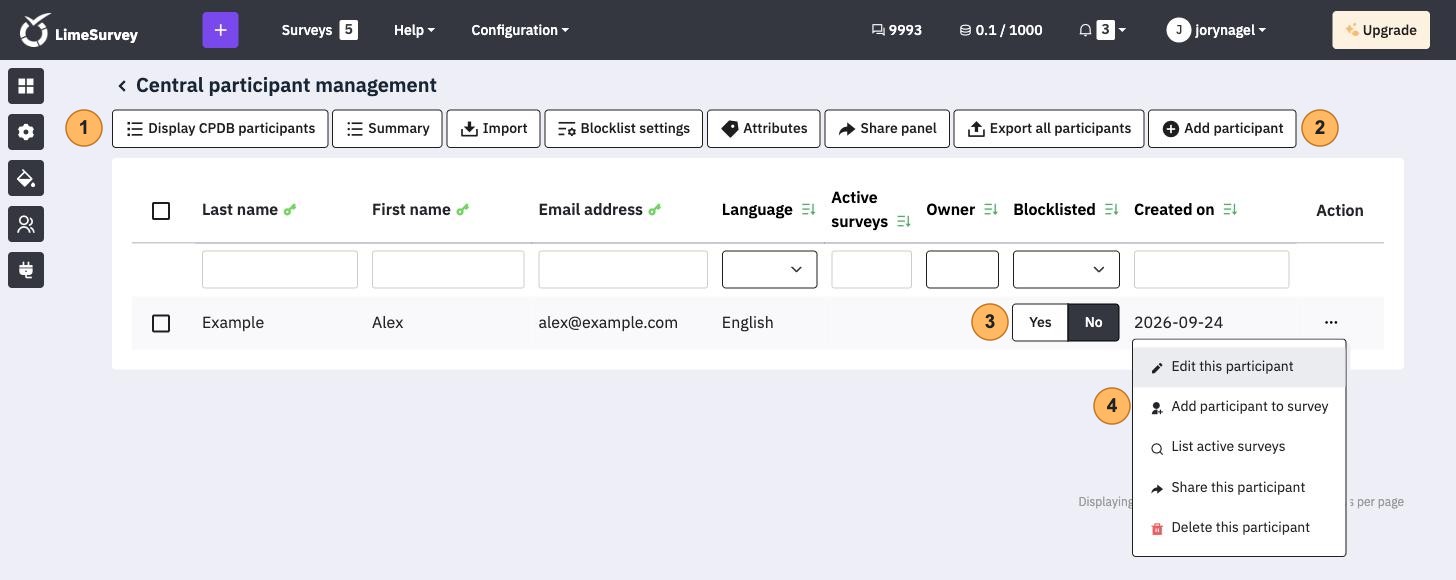Choose List active surveys
The height and width of the screenshot is (580, 1456).
pos(1239,447)
